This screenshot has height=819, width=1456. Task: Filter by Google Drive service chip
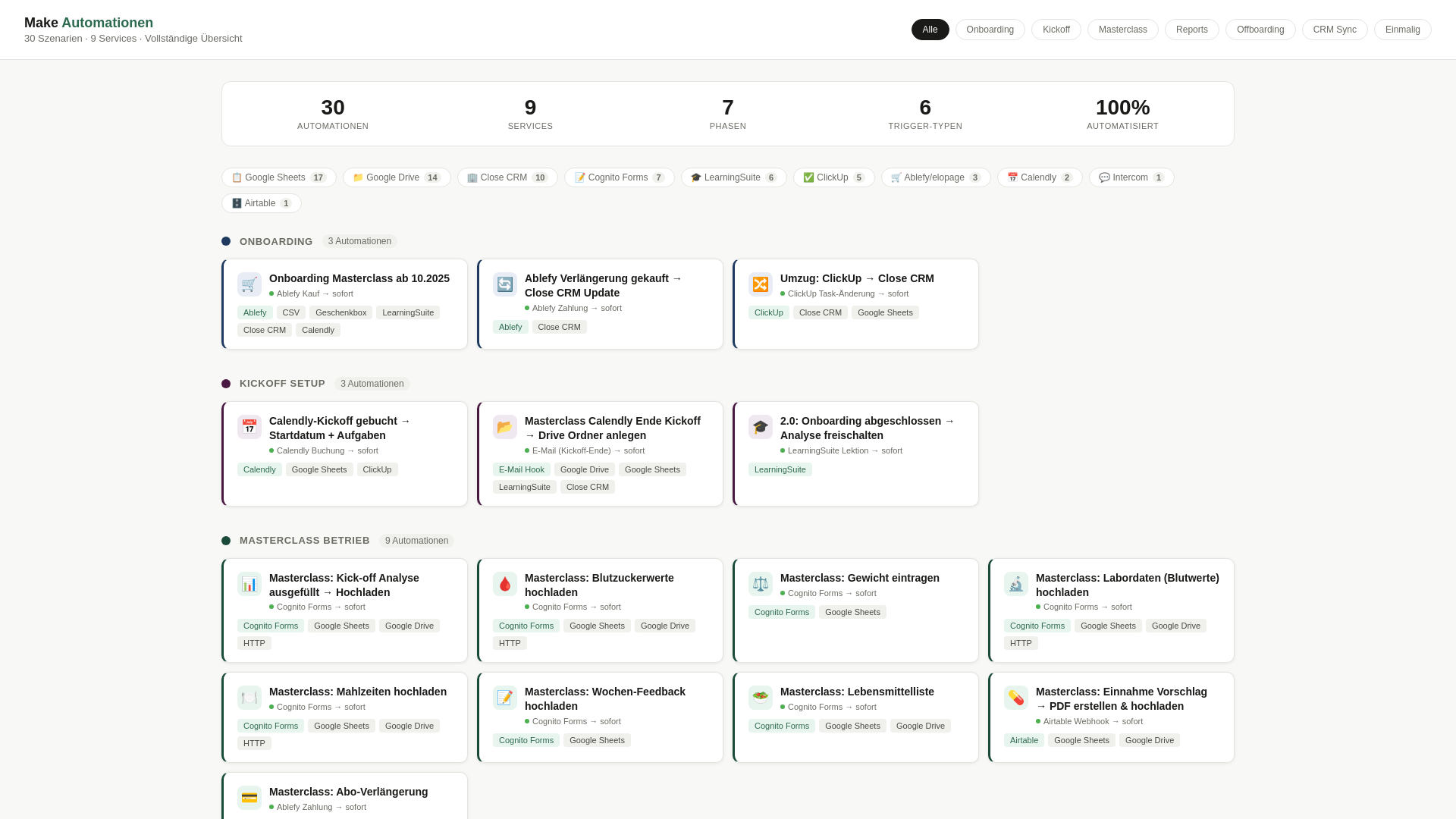(397, 177)
